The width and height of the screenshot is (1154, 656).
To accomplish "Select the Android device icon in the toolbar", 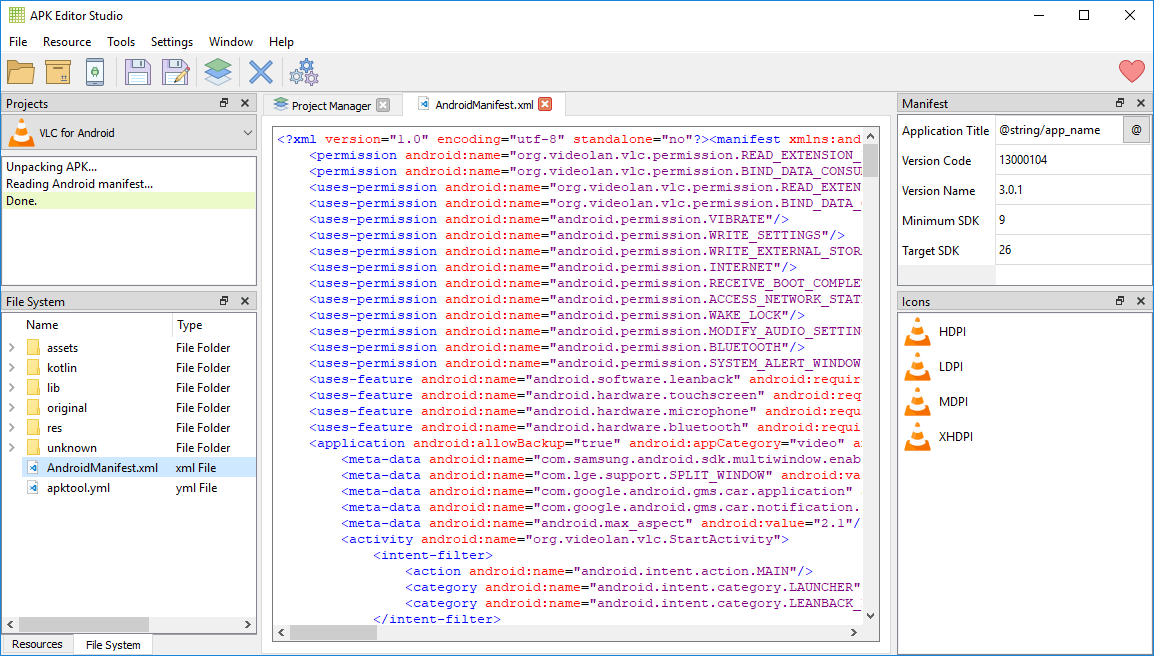I will 96,71.
